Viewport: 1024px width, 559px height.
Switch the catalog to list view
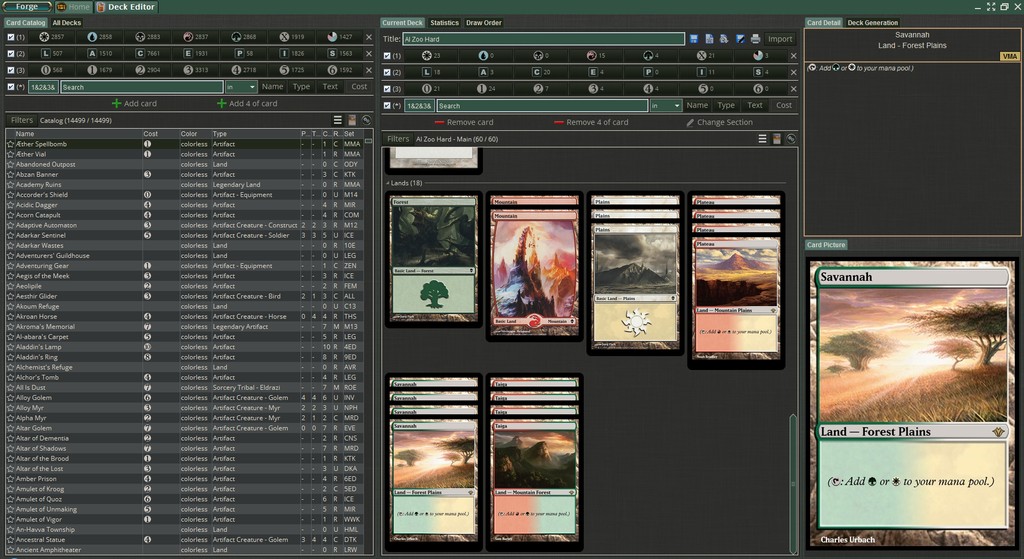[338, 120]
